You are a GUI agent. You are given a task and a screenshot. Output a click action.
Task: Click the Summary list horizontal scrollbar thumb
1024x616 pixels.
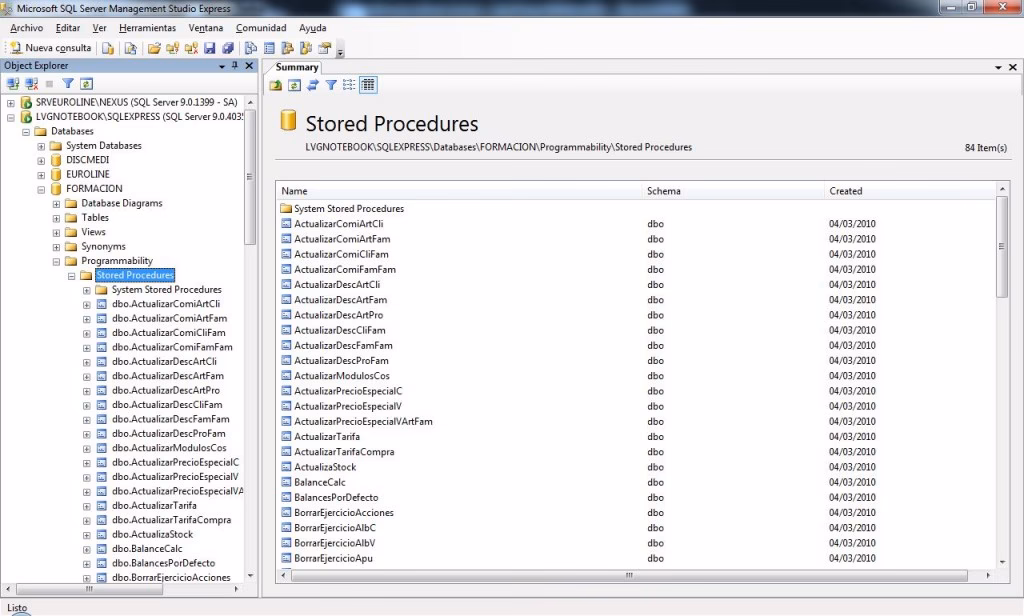[x=629, y=575]
